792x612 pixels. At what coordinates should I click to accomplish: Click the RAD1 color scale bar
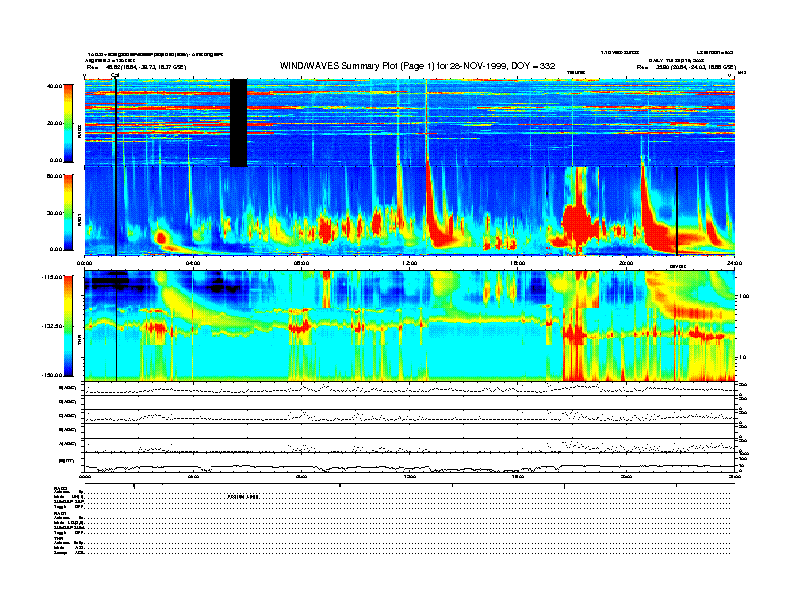coord(68,213)
